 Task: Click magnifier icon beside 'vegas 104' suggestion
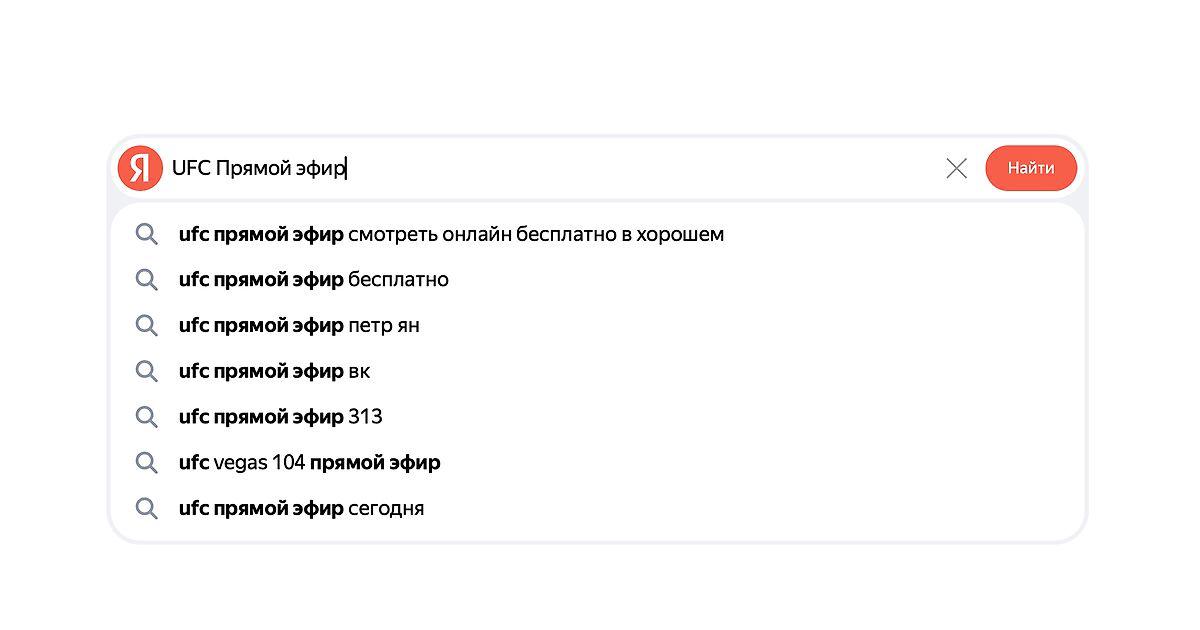coord(147,463)
